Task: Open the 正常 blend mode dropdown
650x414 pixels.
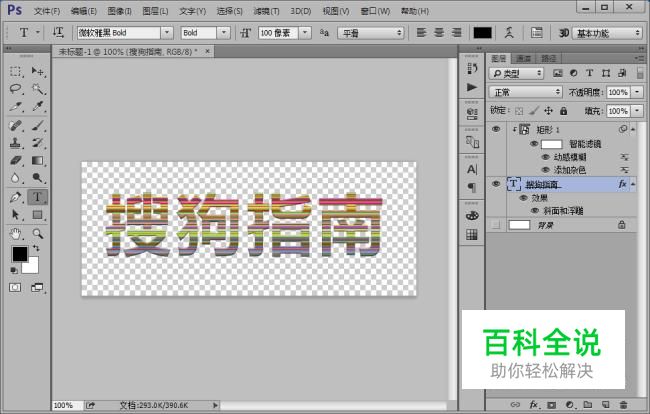Action: click(526, 92)
